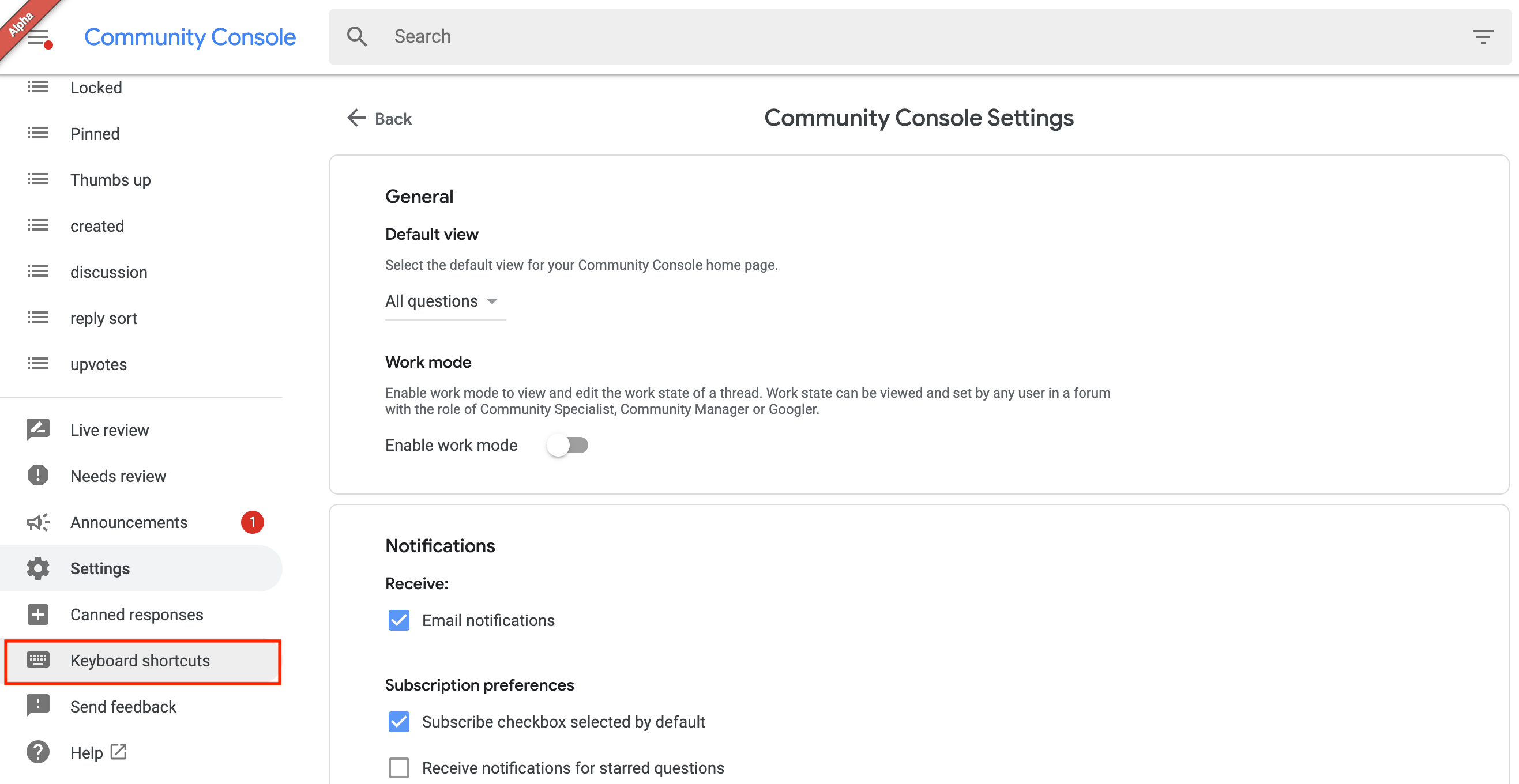
Task: Open search filter options icon
Action: [1483, 36]
